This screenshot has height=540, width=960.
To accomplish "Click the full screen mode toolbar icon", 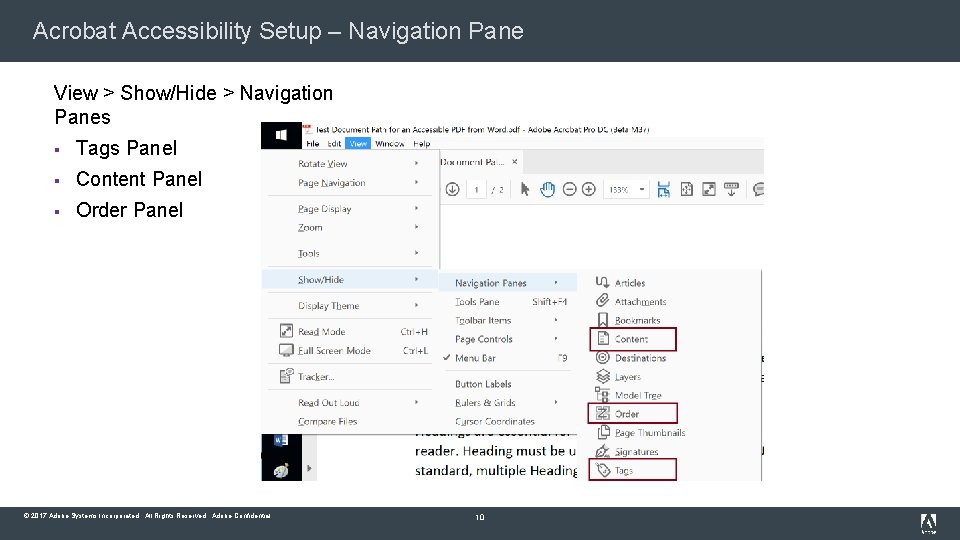I will 708,189.
